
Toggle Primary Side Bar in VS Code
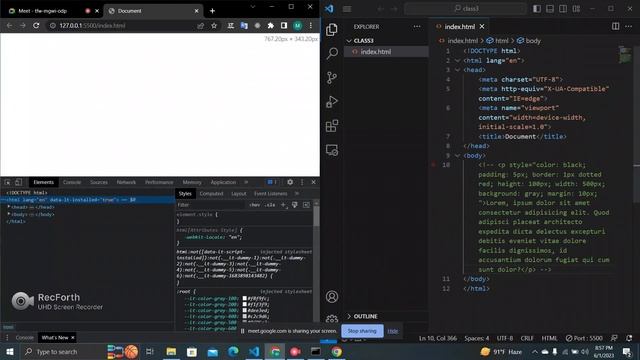(537, 9)
